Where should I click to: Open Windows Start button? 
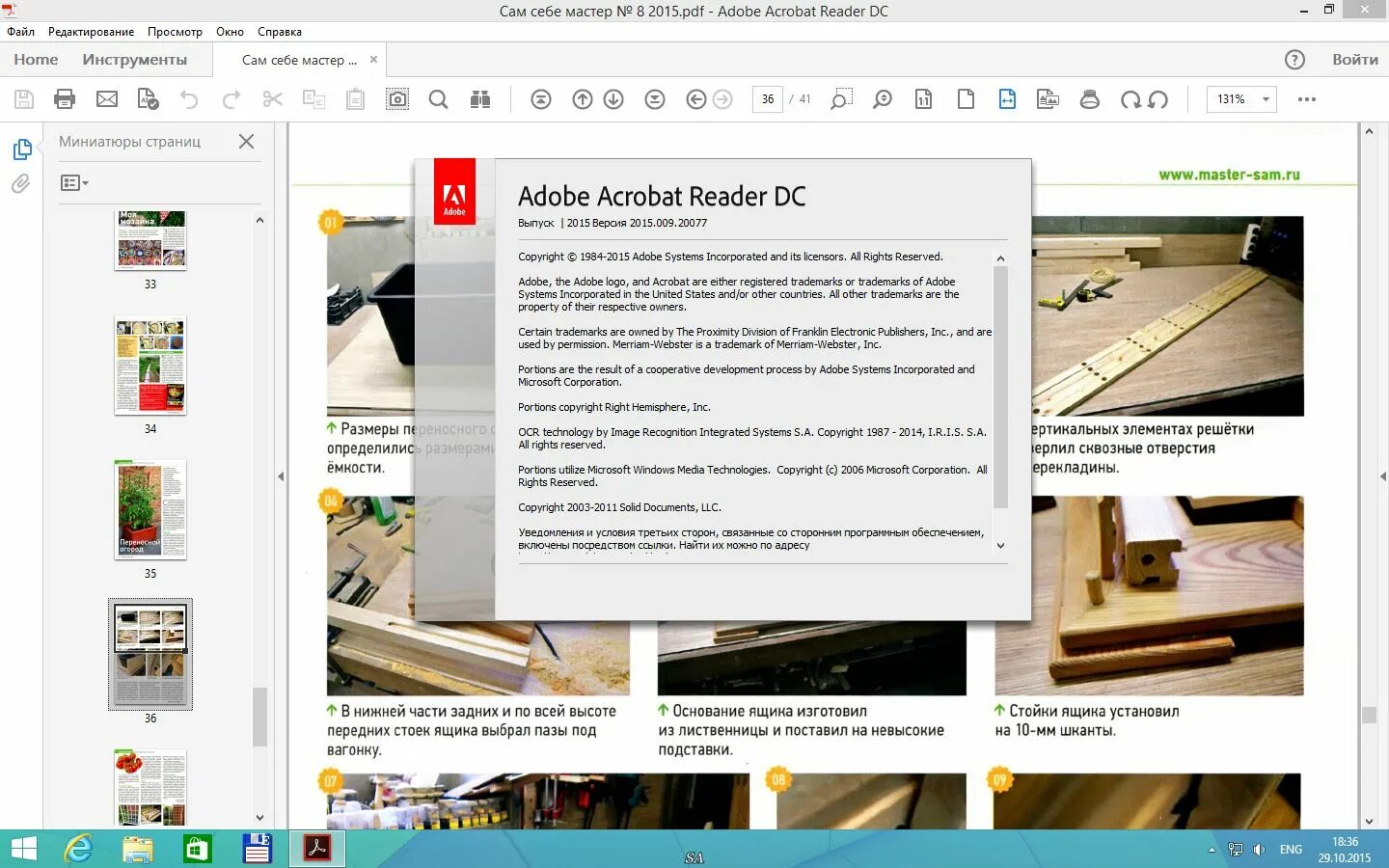(23, 849)
